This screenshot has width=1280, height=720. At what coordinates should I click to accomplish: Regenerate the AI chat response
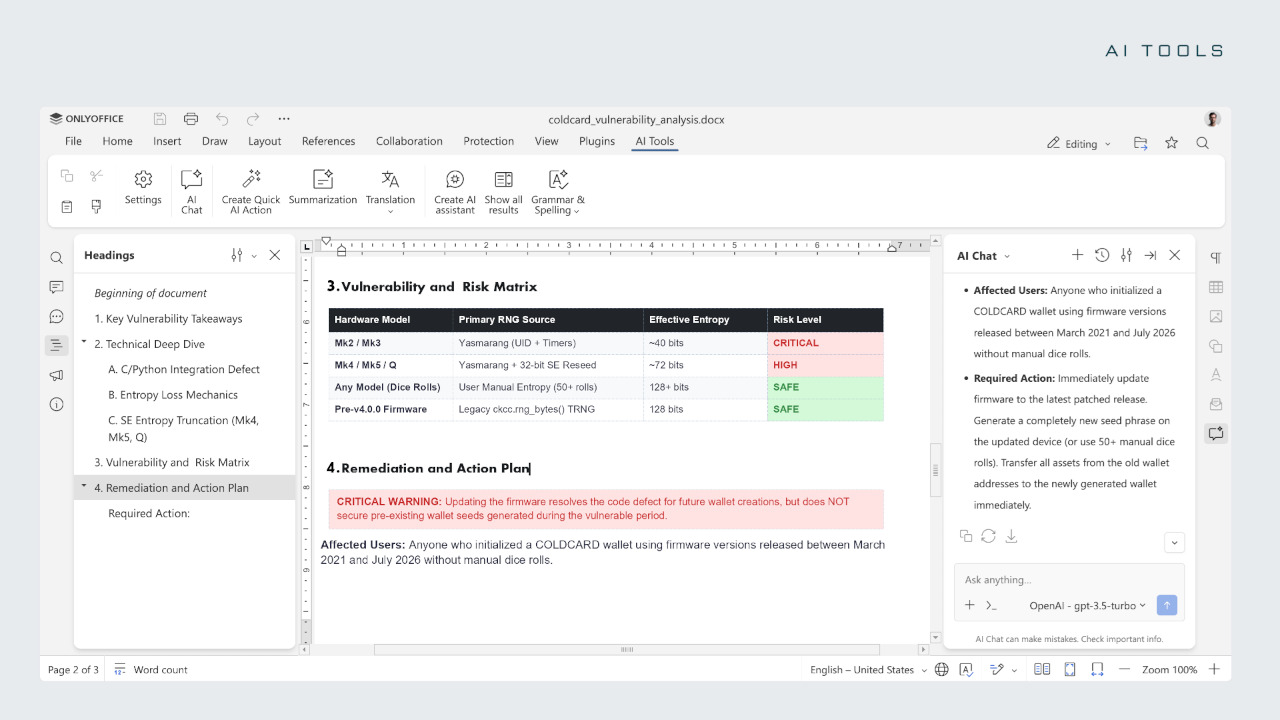988,536
